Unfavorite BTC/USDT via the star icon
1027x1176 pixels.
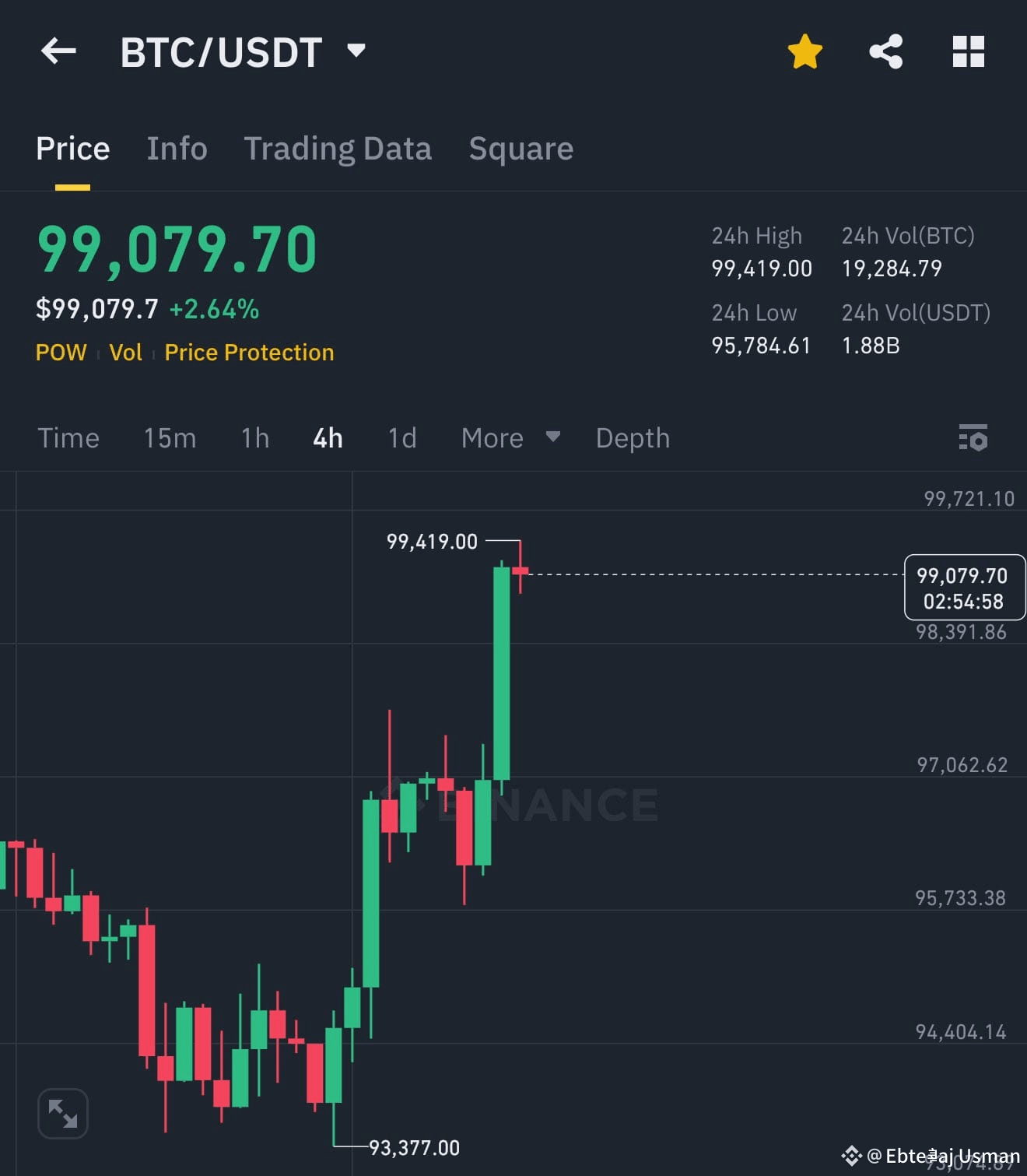tap(804, 51)
